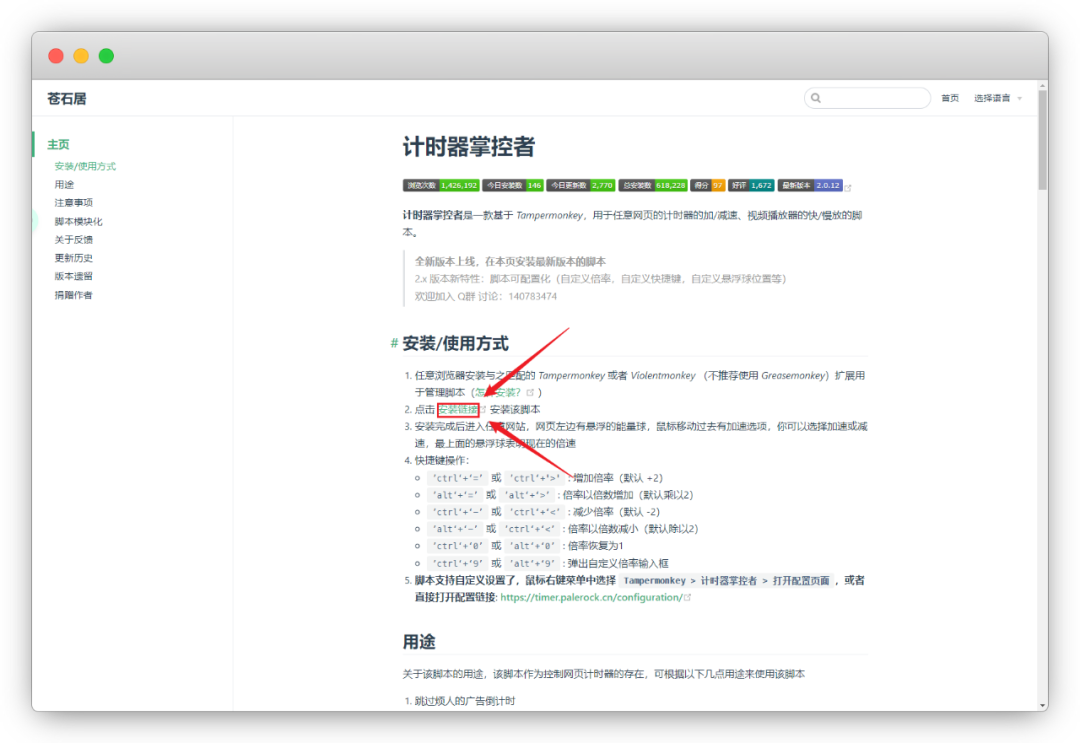Viewport: 1080px width, 743px height.
Task: Open the 首页 nav link
Action: (950, 98)
